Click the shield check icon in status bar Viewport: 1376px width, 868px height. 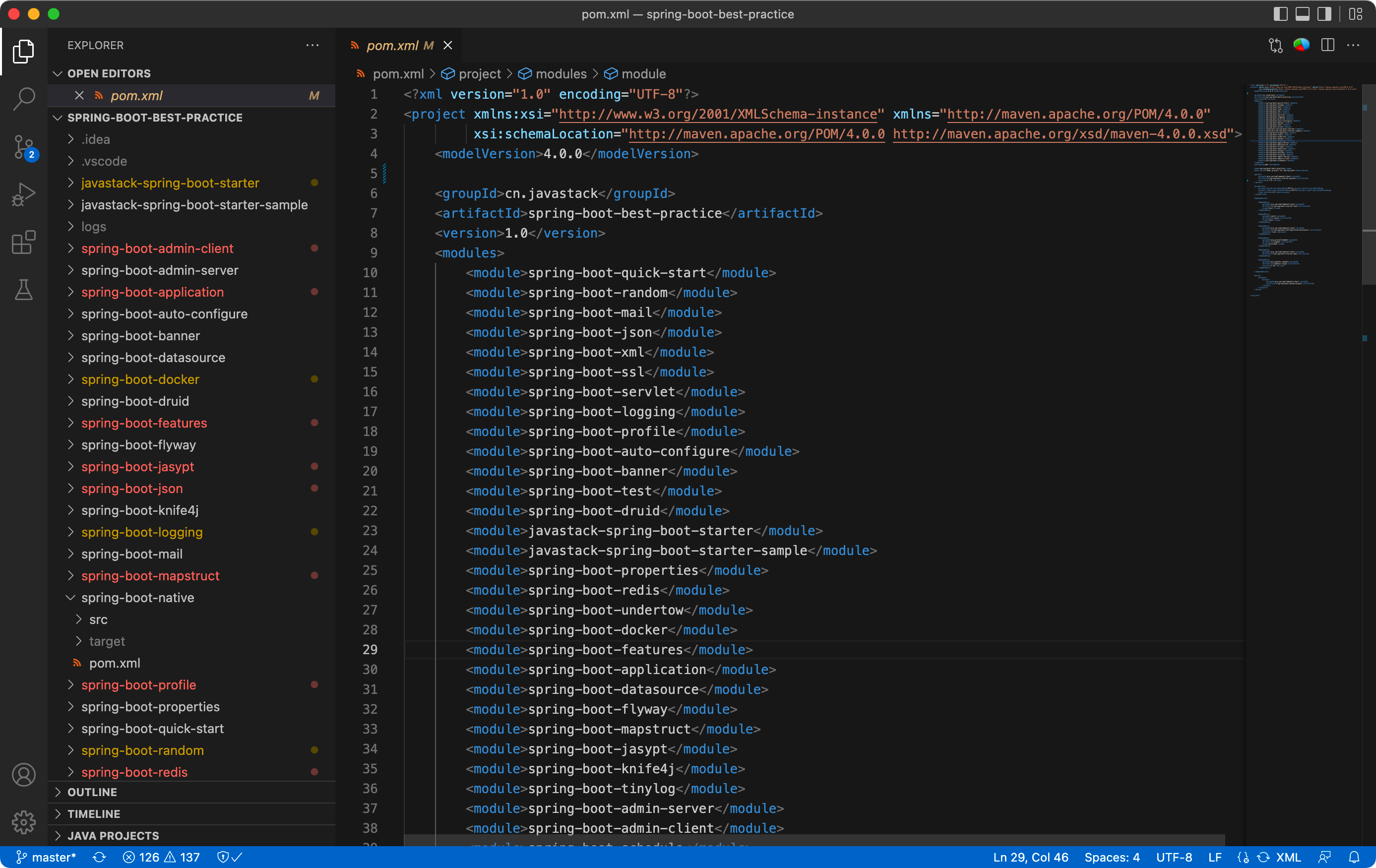(230, 857)
